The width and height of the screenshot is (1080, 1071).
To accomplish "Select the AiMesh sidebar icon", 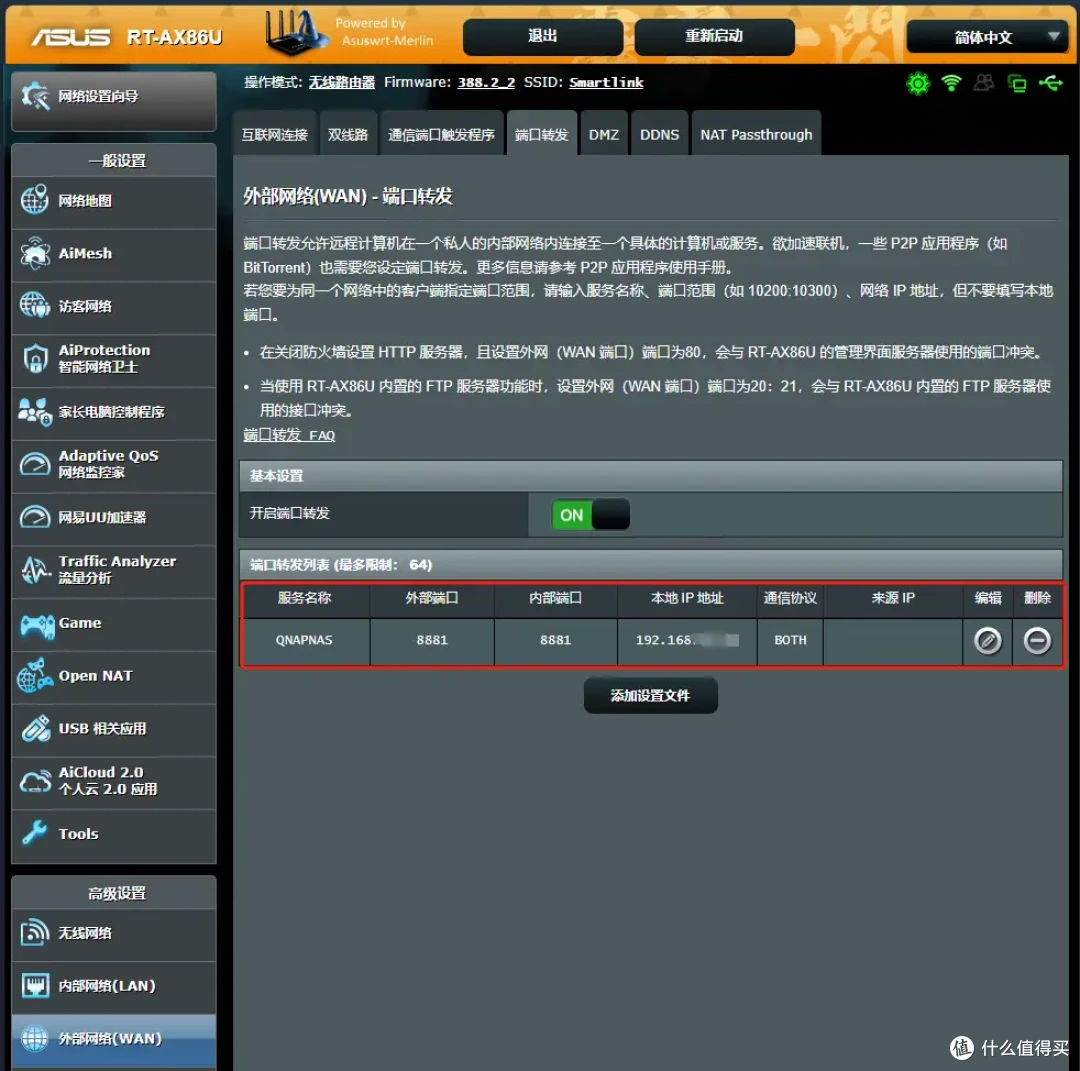I will coord(36,254).
